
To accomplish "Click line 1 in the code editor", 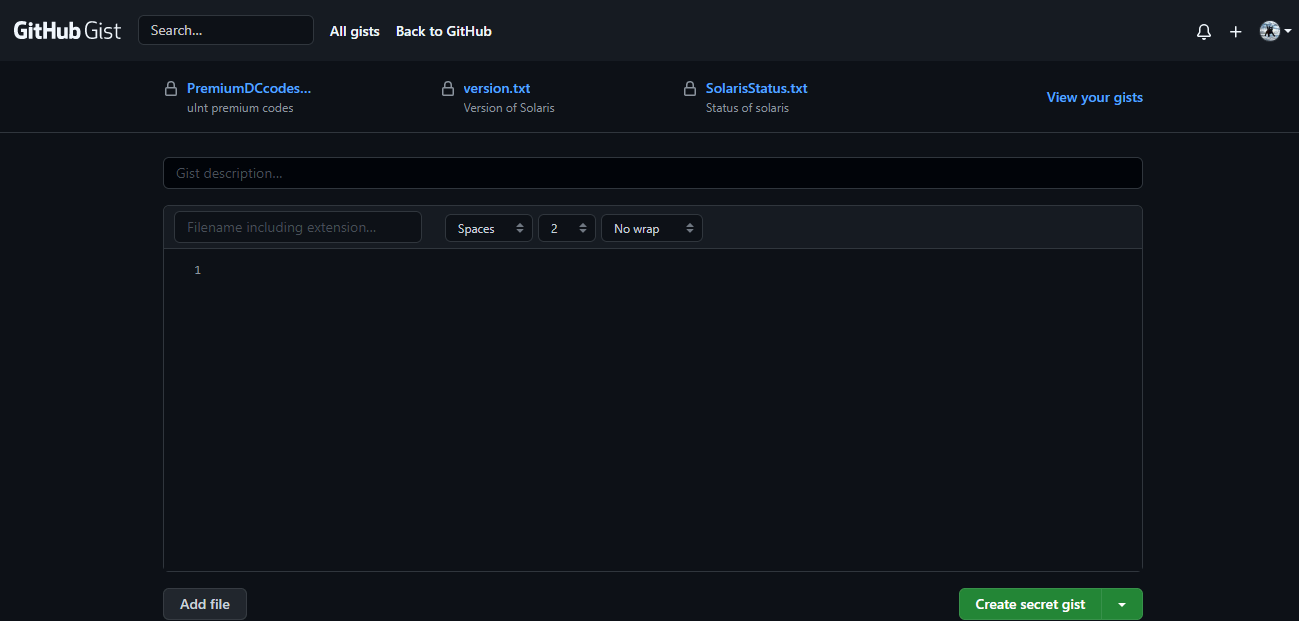I will point(670,270).
